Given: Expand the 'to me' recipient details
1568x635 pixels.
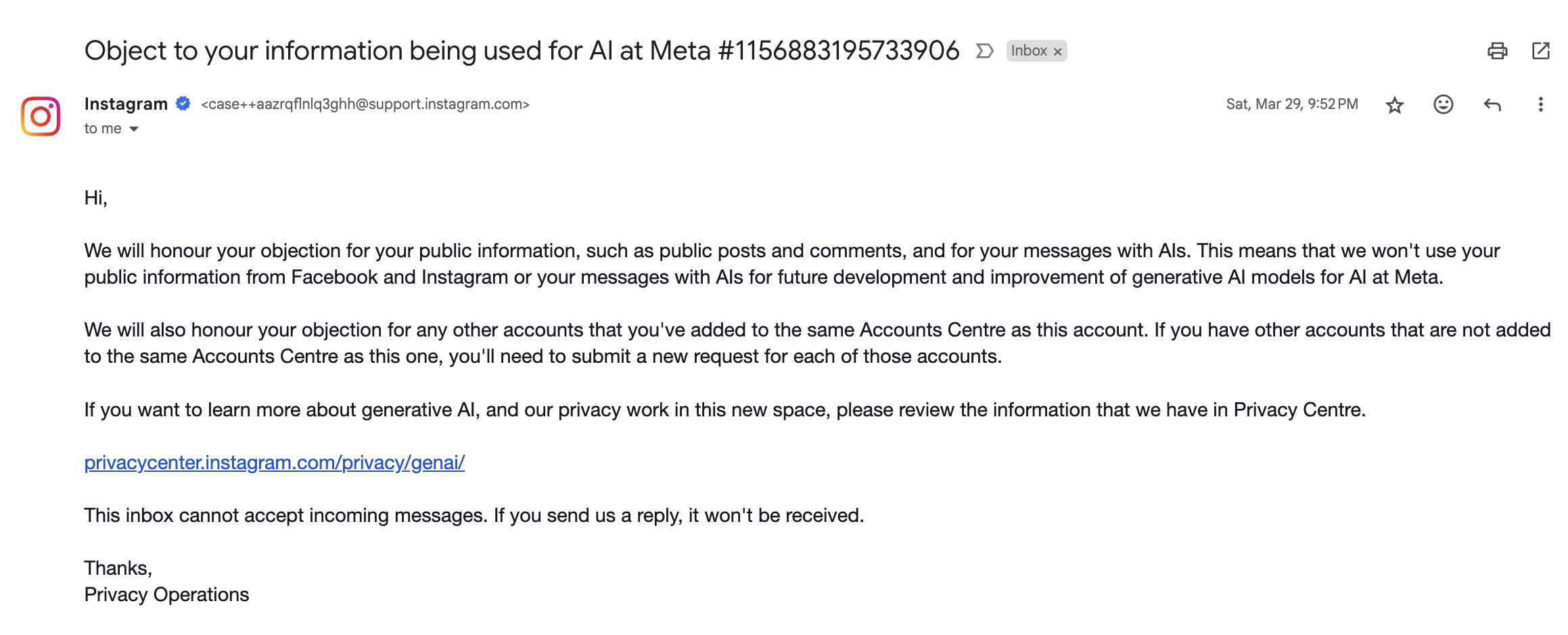Looking at the screenshot, I should [x=134, y=129].
